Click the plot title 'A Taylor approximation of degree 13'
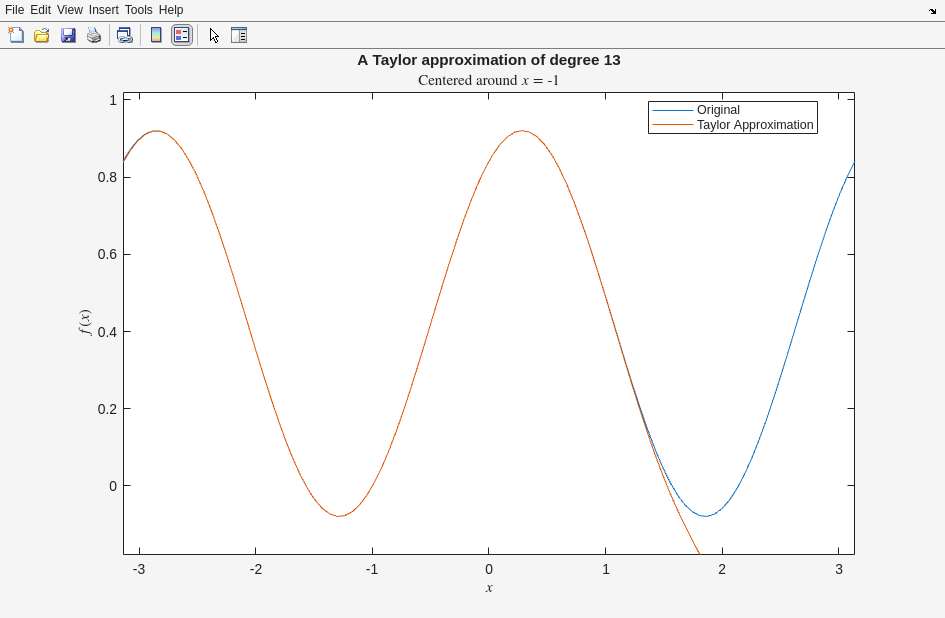This screenshot has width=945, height=618. 489,60
